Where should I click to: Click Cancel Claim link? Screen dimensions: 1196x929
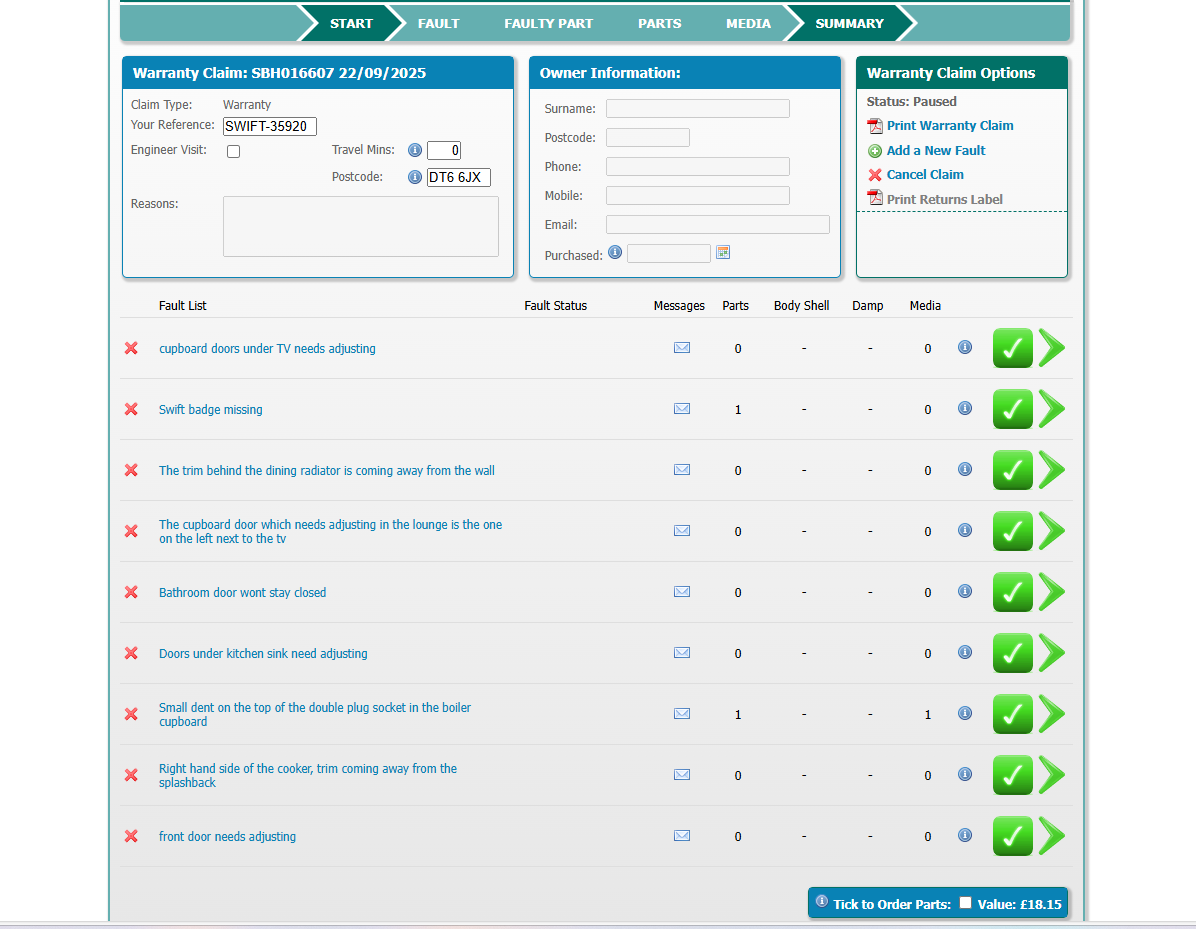click(924, 175)
